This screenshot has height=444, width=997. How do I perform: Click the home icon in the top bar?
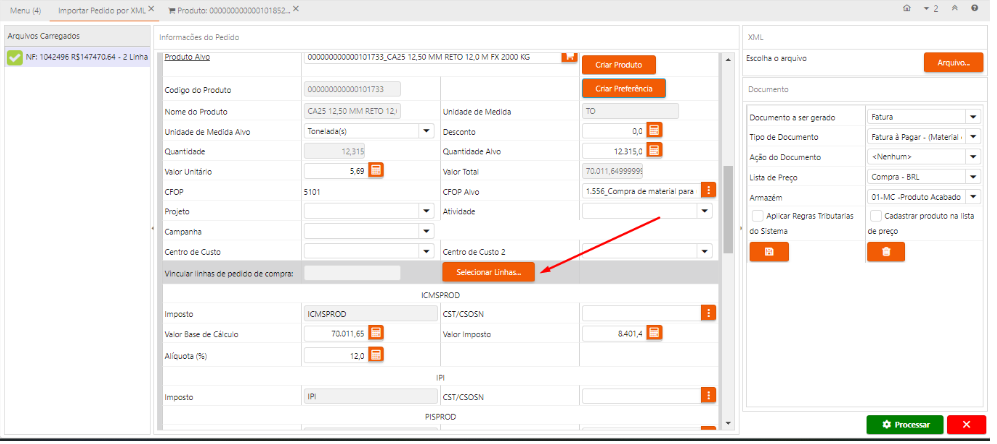coord(906,8)
